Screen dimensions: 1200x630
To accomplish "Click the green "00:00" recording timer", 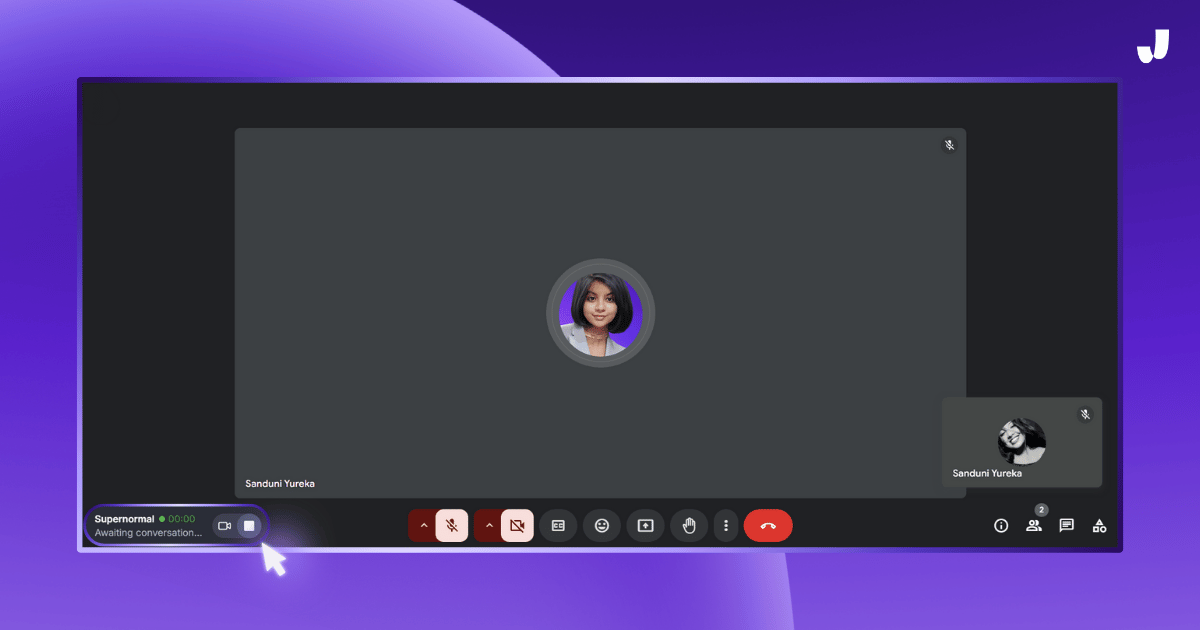I will tap(181, 519).
